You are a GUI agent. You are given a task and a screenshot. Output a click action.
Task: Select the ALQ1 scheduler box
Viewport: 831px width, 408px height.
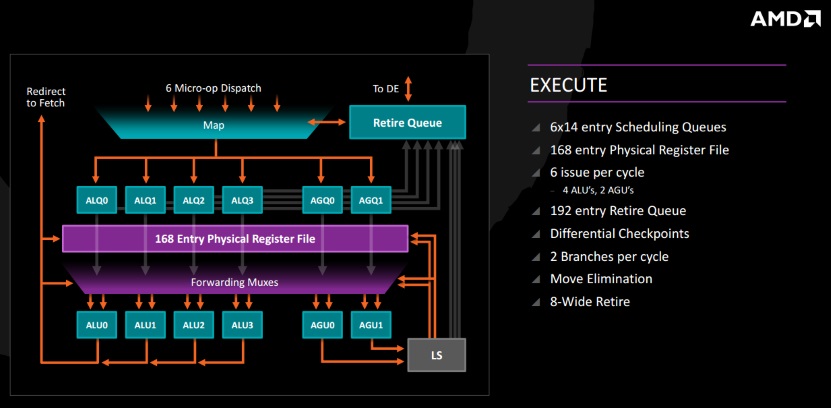145,200
